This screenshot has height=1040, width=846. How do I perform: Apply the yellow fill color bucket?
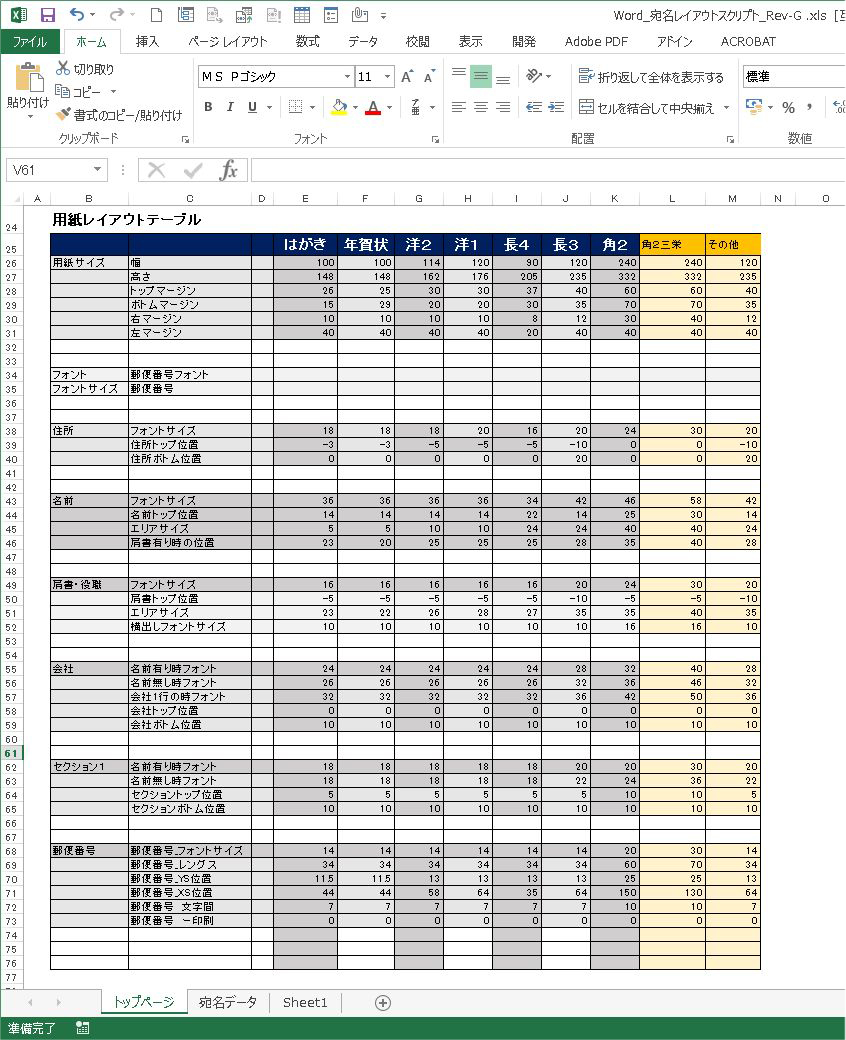[x=339, y=107]
